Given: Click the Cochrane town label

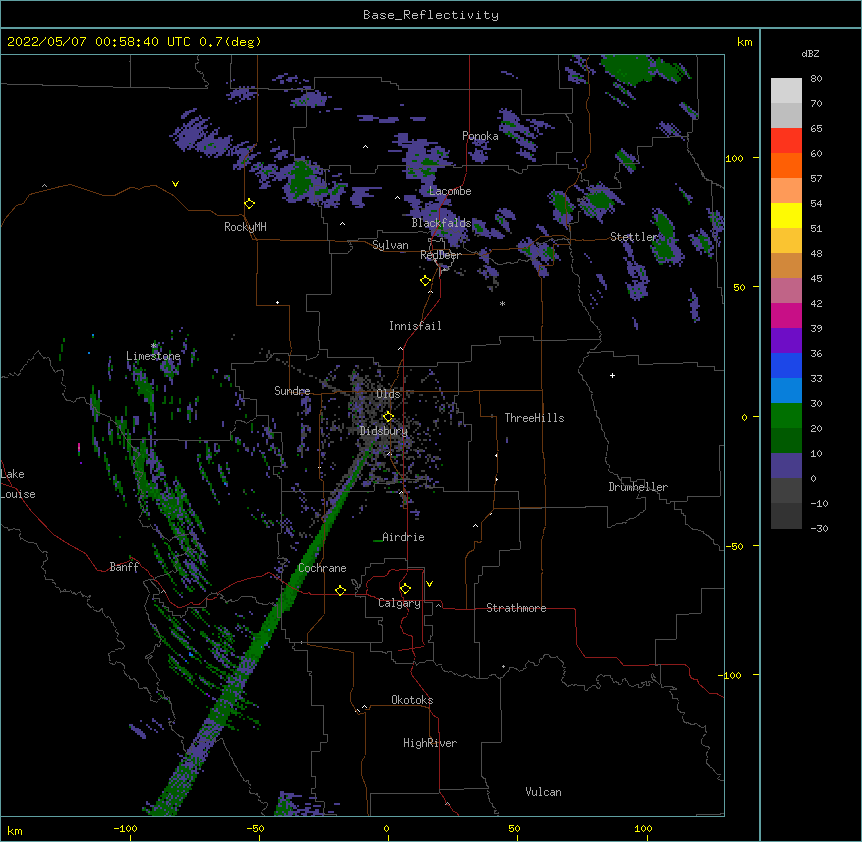Looking at the screenshot, I should click(x=322, y=568).
